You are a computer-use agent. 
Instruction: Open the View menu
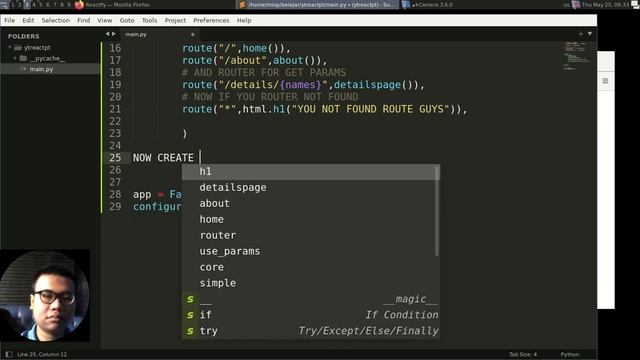pyautogui.click(x=104, y=20)
